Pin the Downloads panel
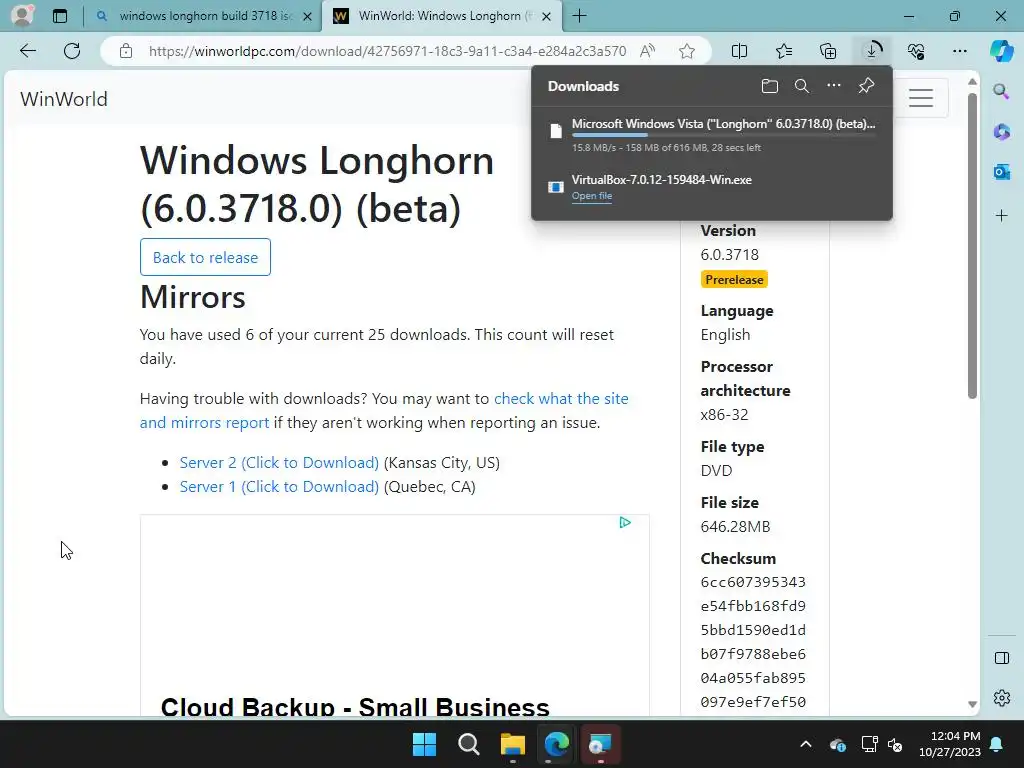The image size is (1024, 768). tap(866, 86)
